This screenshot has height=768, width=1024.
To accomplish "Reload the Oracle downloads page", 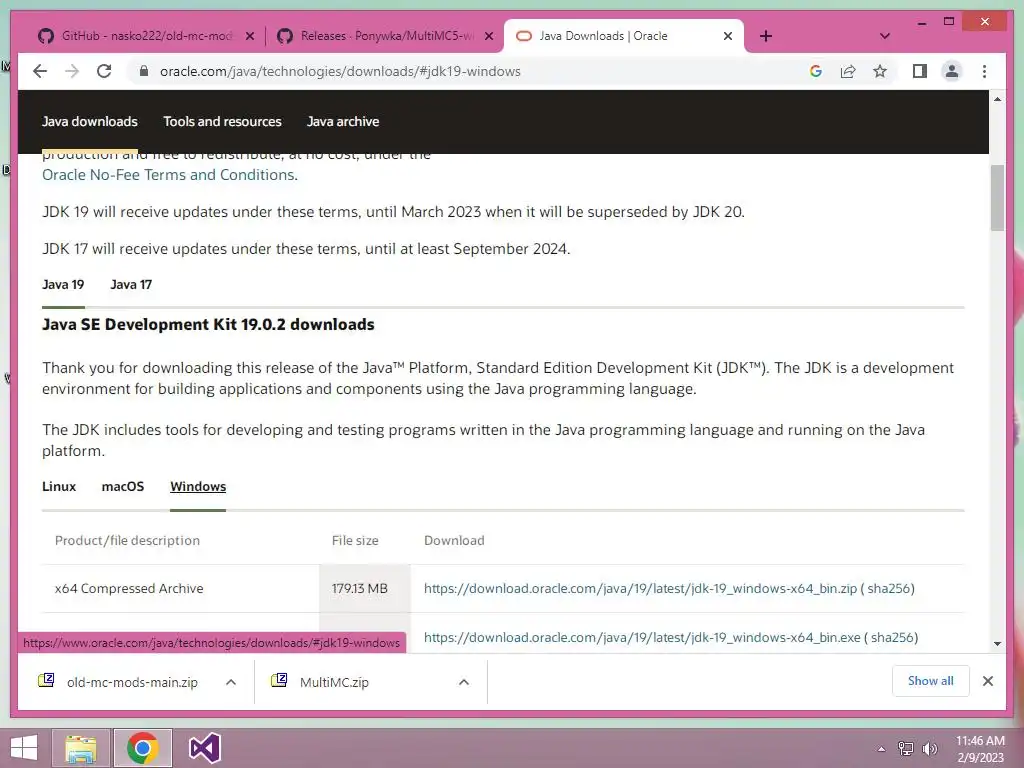I will (x=104, y=71).
